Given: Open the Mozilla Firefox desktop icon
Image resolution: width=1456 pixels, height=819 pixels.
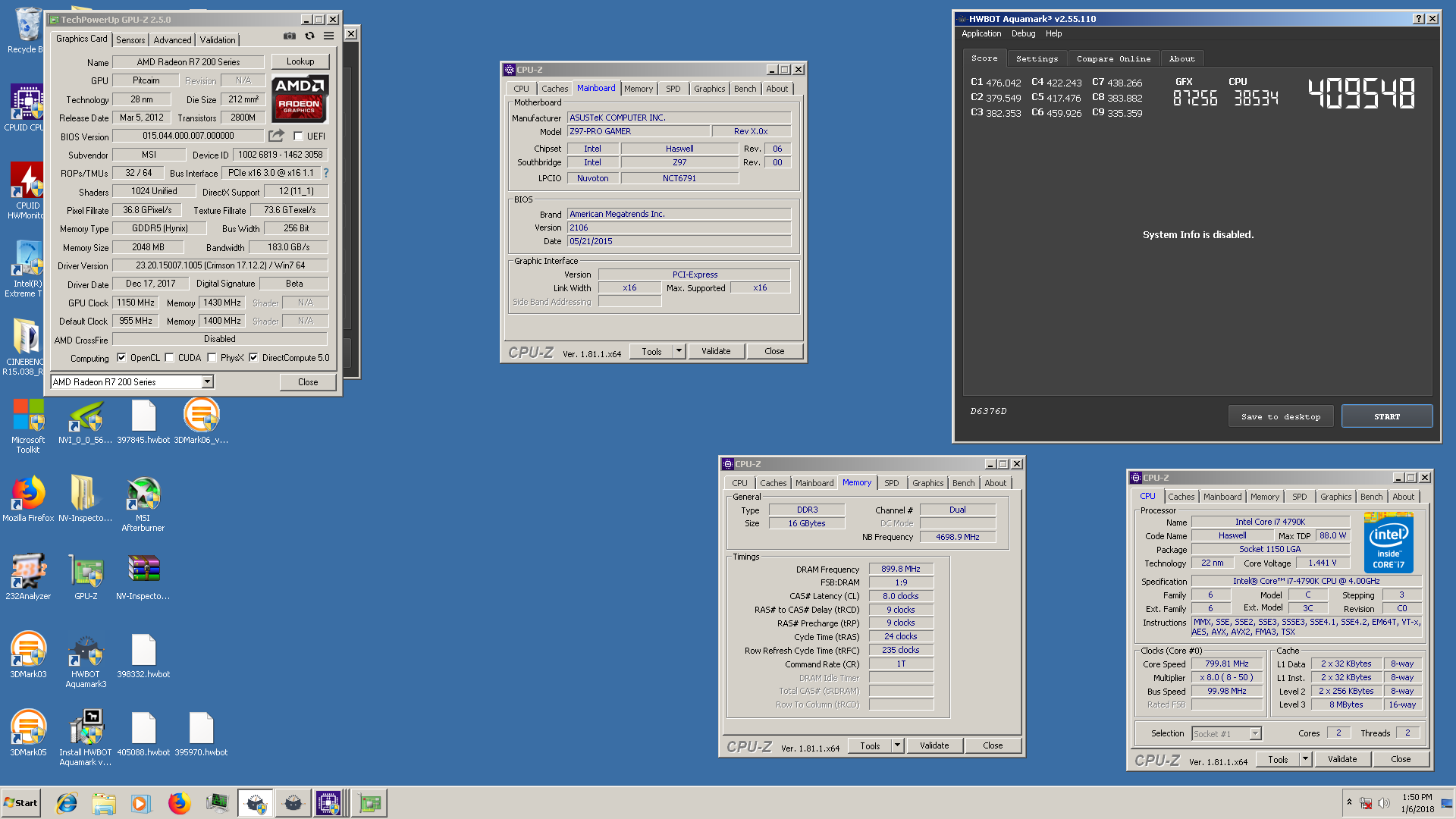Looking at the screenshot, I should (x=28, y=498).
